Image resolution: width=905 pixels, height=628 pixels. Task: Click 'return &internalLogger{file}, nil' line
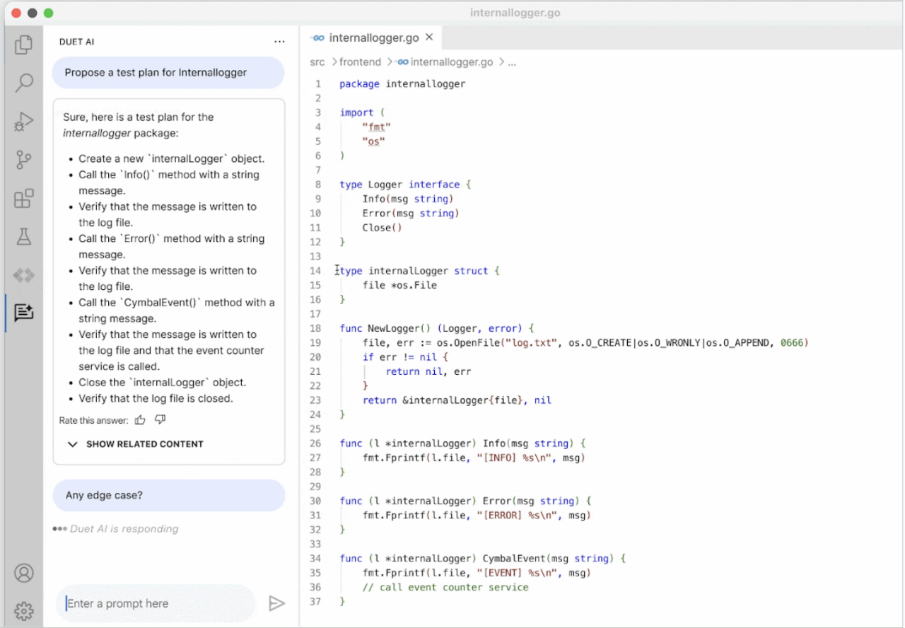(457, 400)
